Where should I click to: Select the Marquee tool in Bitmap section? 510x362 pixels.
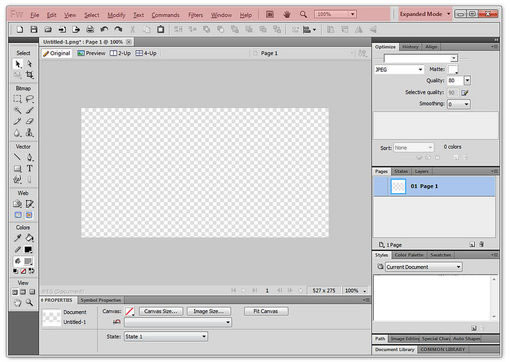point(18,99)
